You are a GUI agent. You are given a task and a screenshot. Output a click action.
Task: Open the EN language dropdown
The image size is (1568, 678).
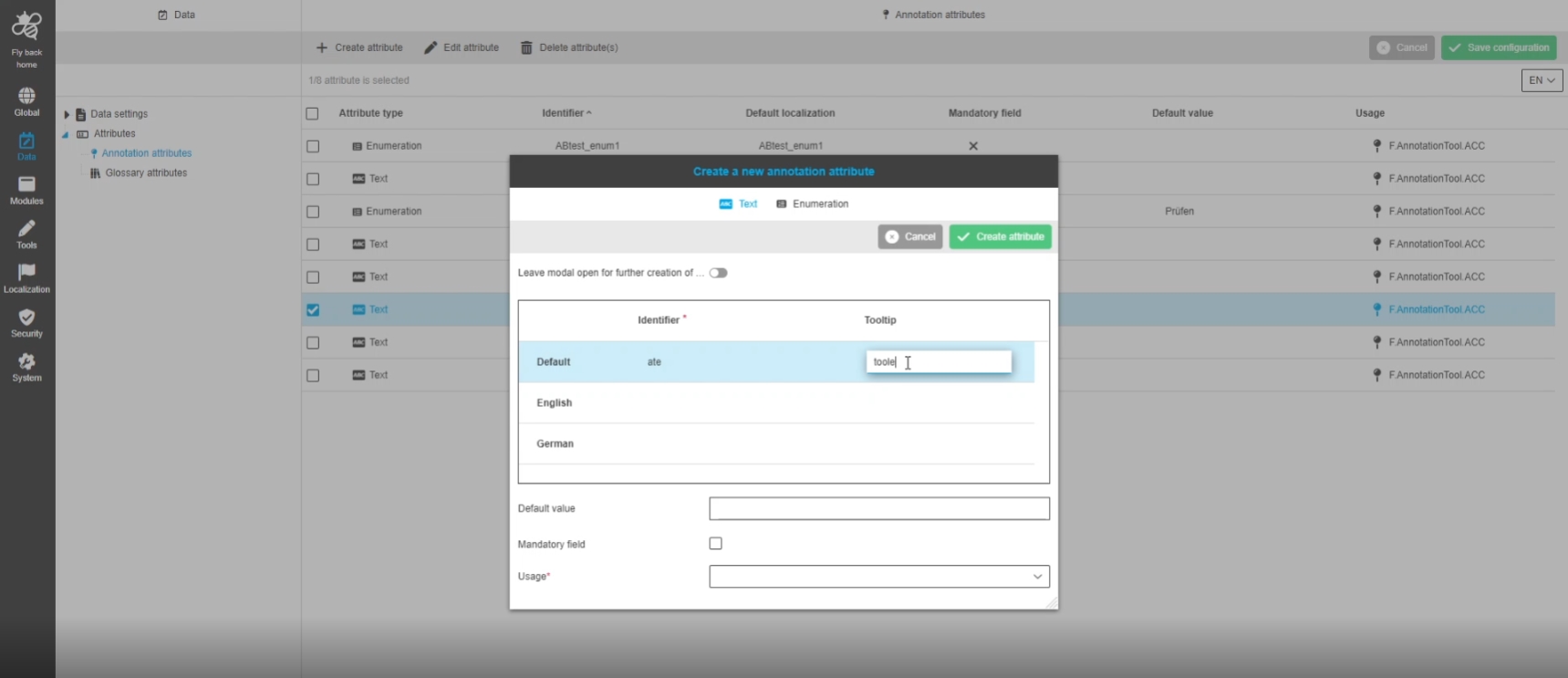tap(1542, 80)
